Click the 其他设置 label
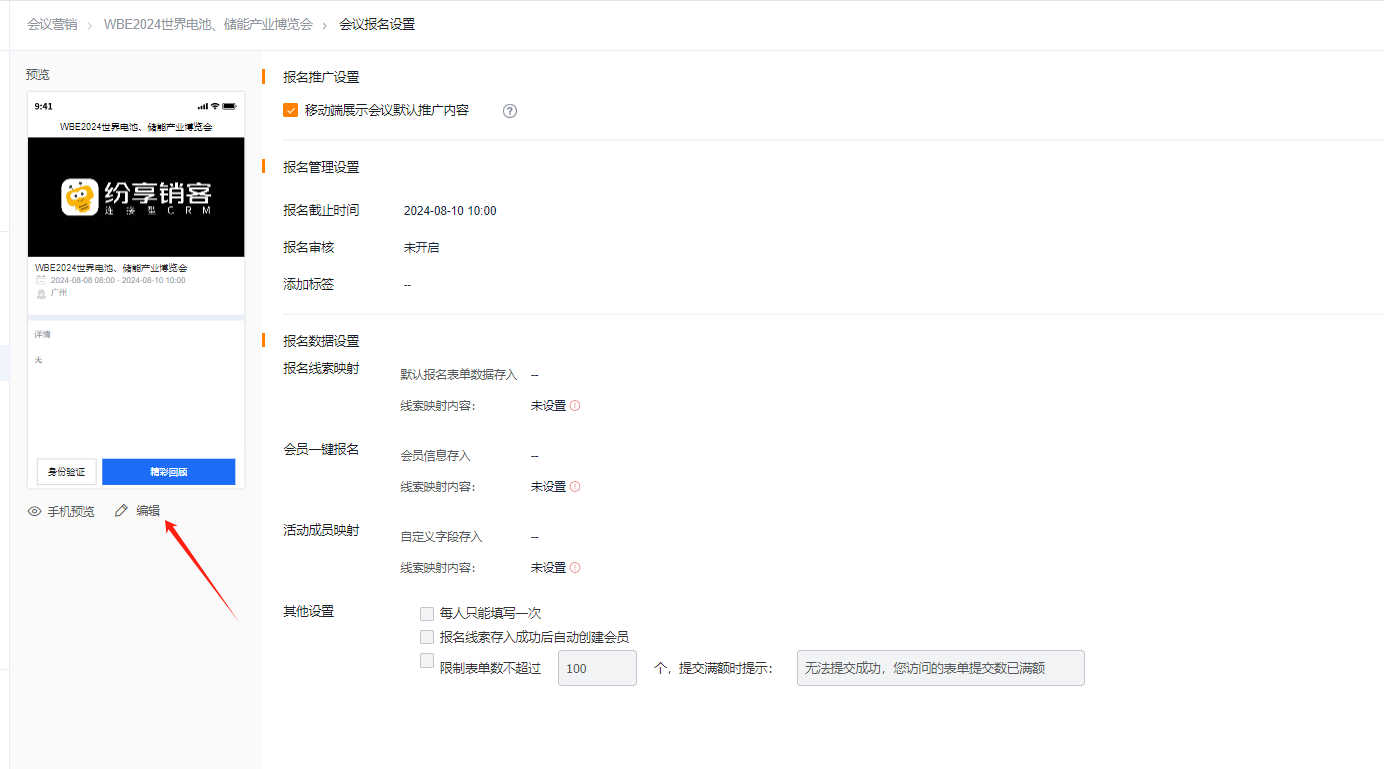The height and width of the screenshot is (769, 1384). (309, 612)
